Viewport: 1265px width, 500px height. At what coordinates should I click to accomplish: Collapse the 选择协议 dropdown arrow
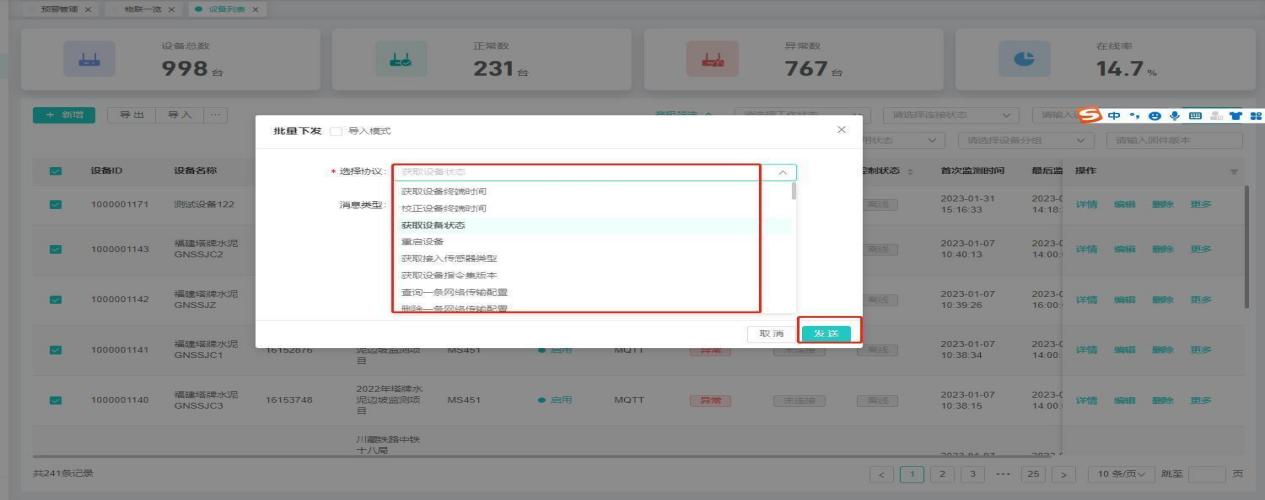click(x=782, y=172)
